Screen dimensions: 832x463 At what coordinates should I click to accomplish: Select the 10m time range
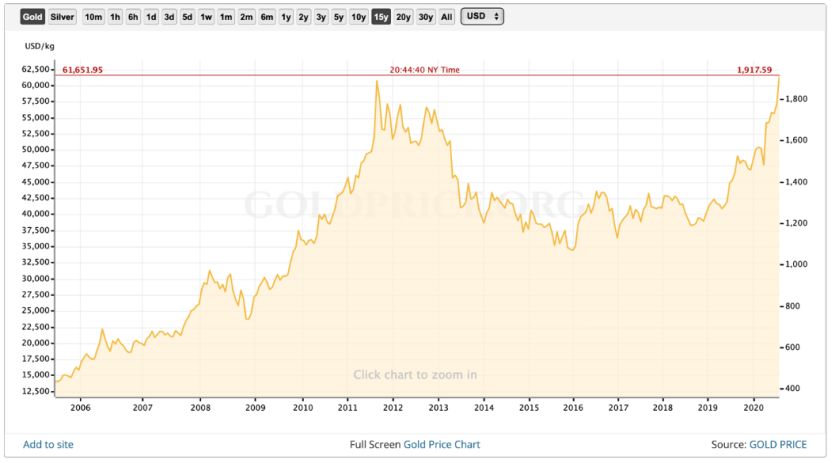pyautogui.click(x=93, y=17)
